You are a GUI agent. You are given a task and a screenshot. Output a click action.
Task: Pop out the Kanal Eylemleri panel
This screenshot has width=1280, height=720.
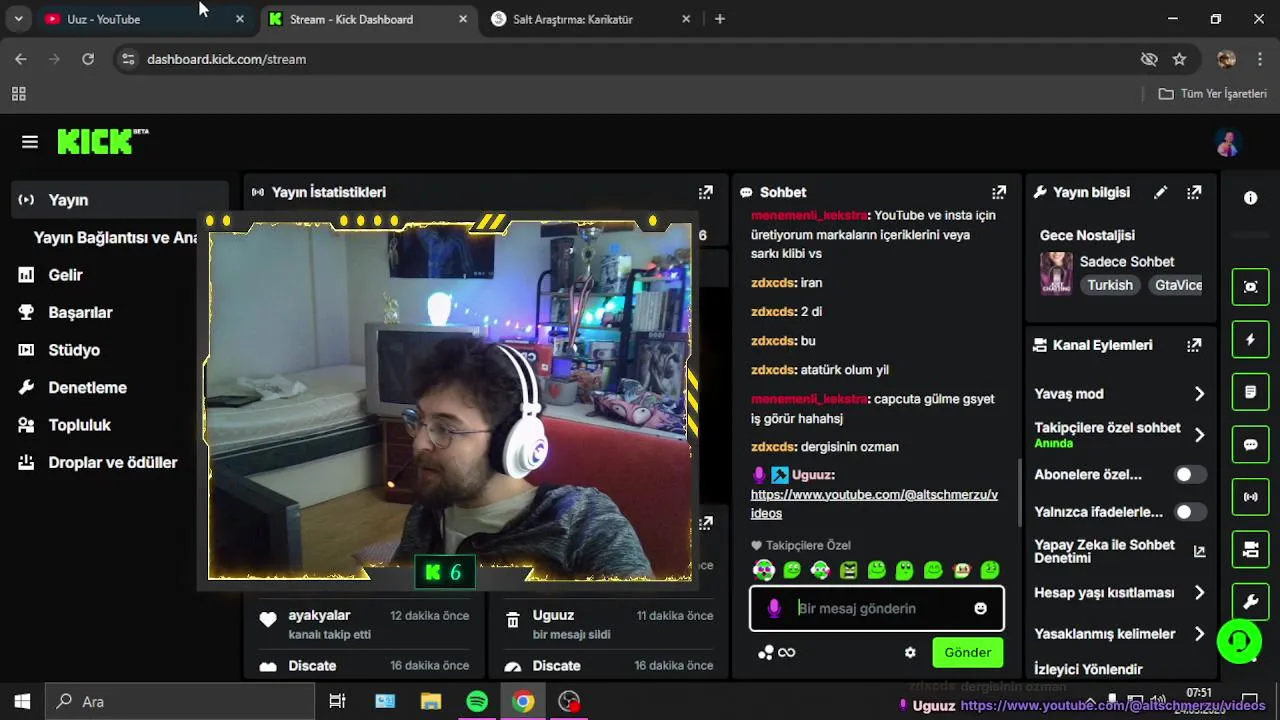pos(1194,345)
